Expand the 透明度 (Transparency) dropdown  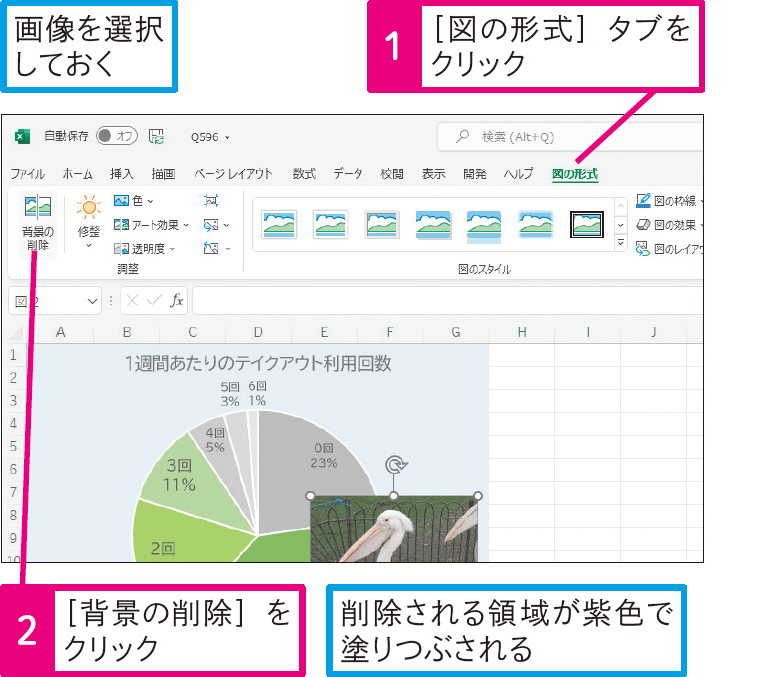pyautogui.click(x=146, y=248)
